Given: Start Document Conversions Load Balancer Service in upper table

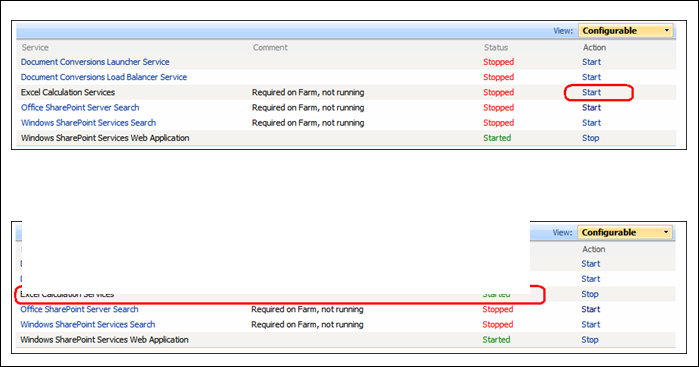Looking at the screenshot, I should click(591, 77).
